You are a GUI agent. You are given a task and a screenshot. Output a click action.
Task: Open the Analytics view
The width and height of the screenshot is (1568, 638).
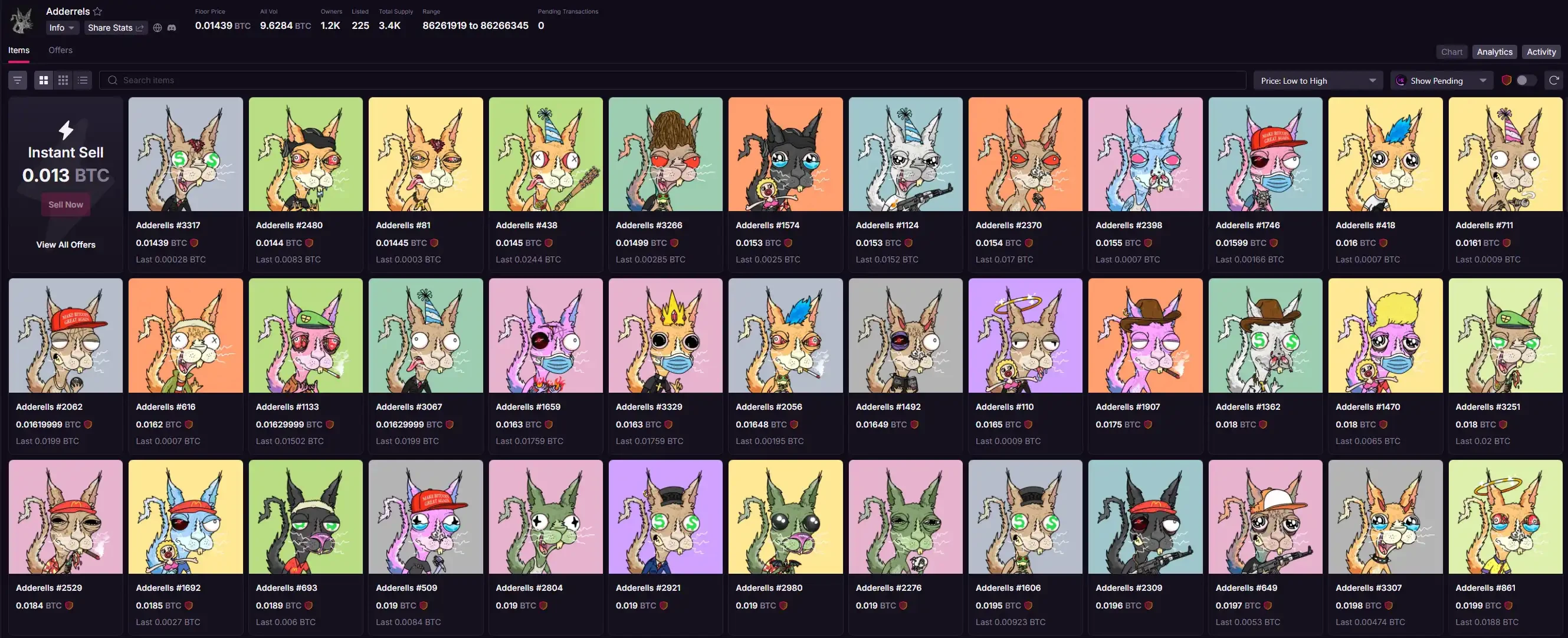point(1494,52)
